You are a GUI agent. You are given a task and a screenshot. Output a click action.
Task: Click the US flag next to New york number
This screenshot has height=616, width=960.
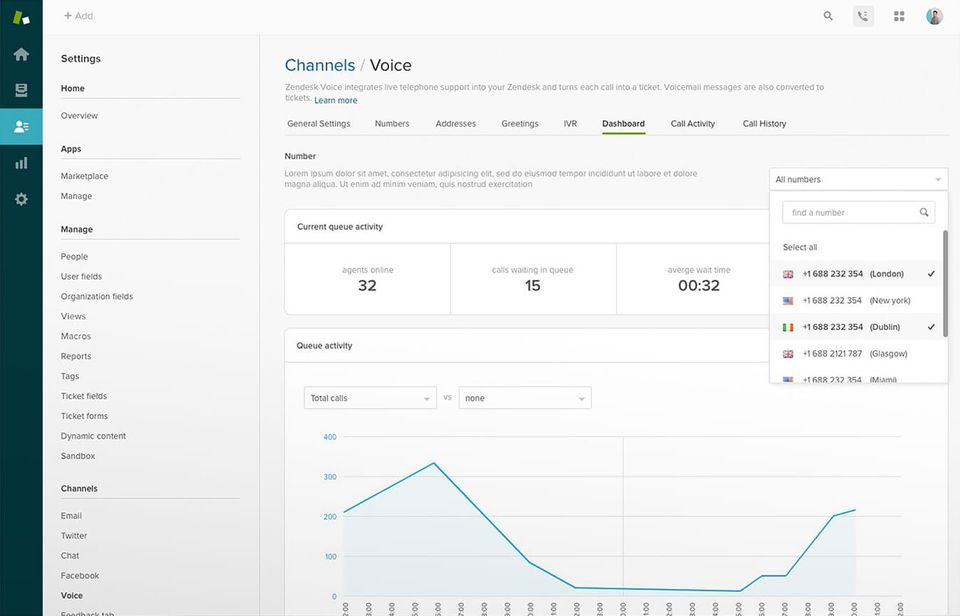(788, 301)
